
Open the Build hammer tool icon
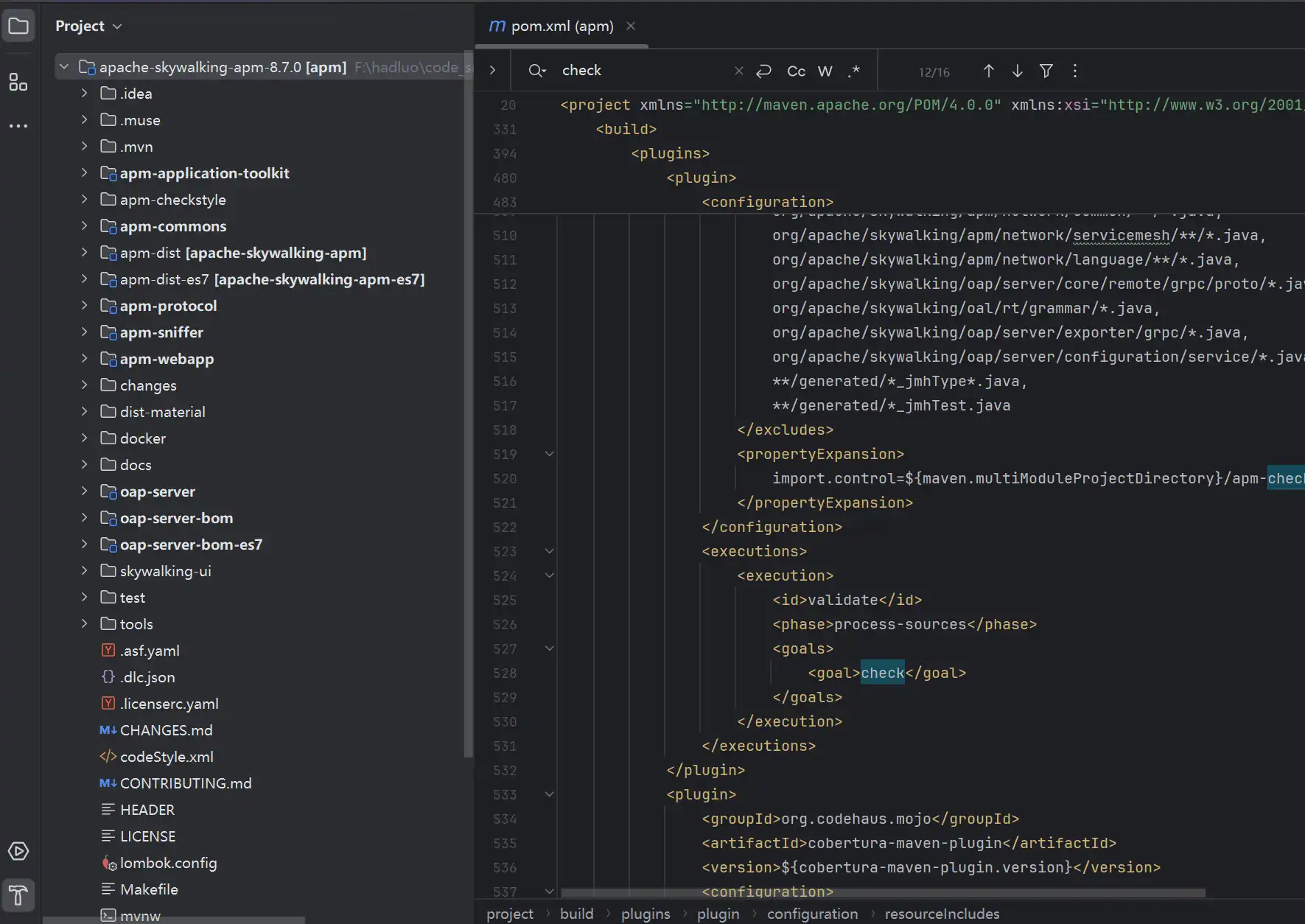tap(18, 895)
